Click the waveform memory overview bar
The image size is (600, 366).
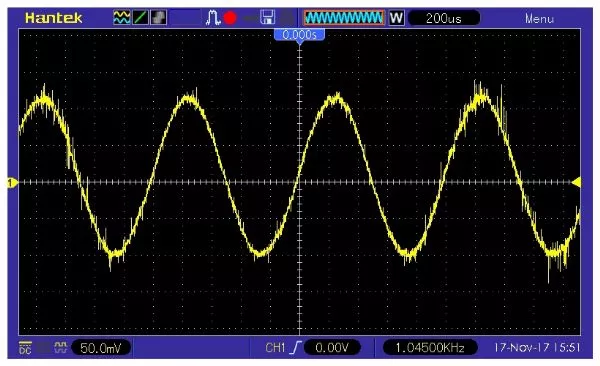[344, 18]
